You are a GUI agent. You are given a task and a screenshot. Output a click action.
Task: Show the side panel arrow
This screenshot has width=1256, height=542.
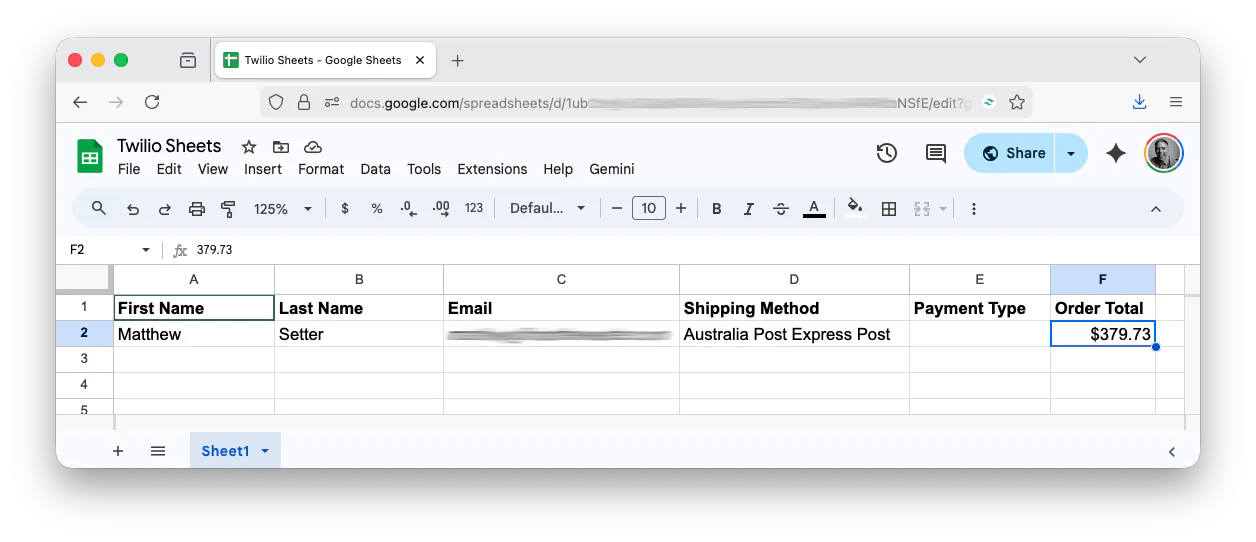(1172, 452)
